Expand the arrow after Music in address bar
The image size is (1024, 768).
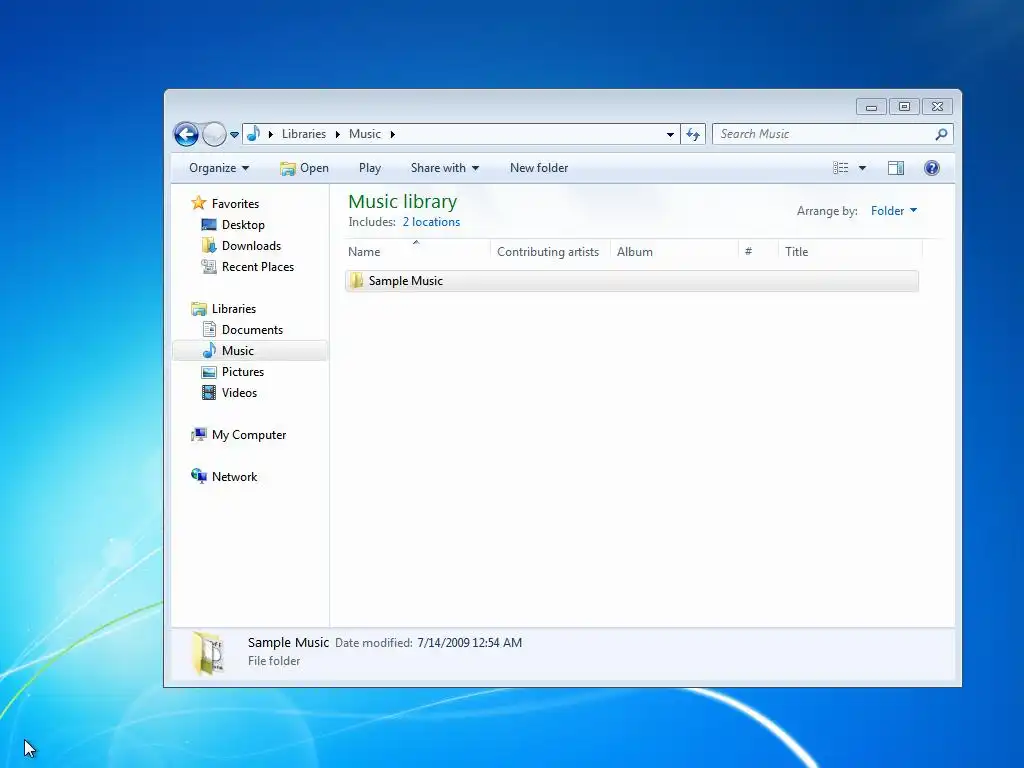coord(392,134)
